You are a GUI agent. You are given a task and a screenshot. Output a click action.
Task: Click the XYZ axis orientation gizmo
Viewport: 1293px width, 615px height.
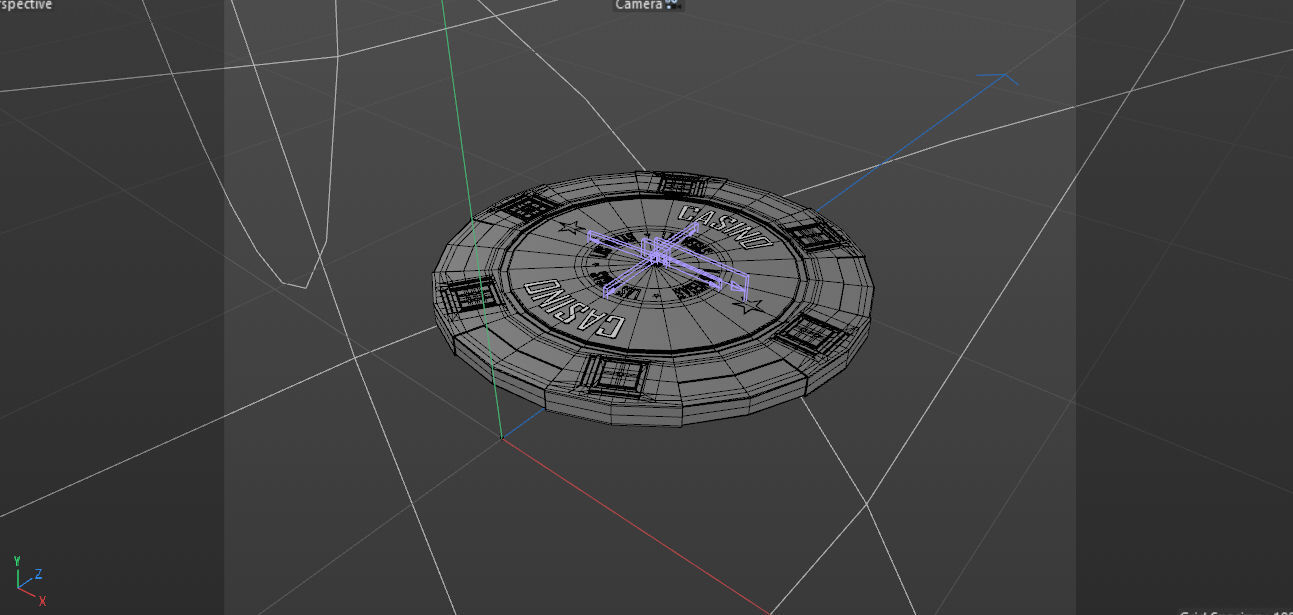click(28, 579)
